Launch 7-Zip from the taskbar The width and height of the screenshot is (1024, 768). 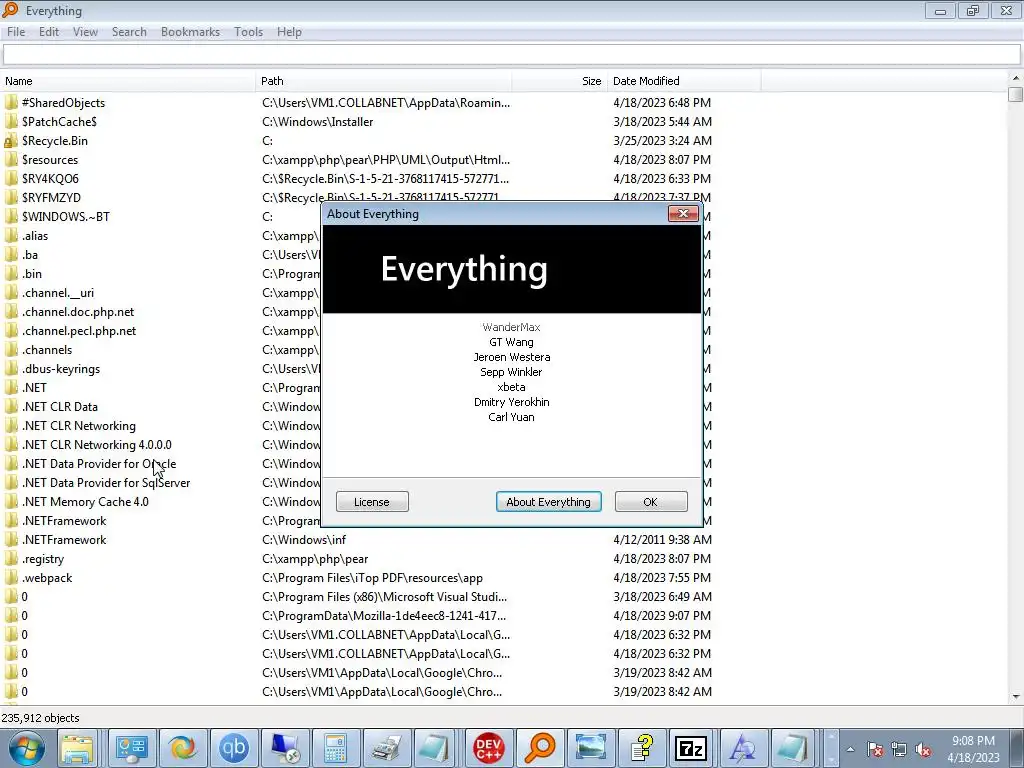point(692,748)
